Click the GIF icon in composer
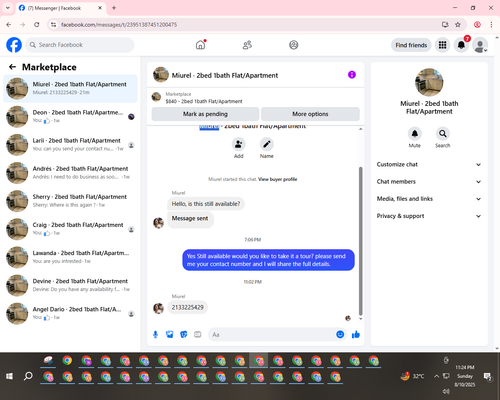The width and height of the screenshot is (500, 400). 198,334
